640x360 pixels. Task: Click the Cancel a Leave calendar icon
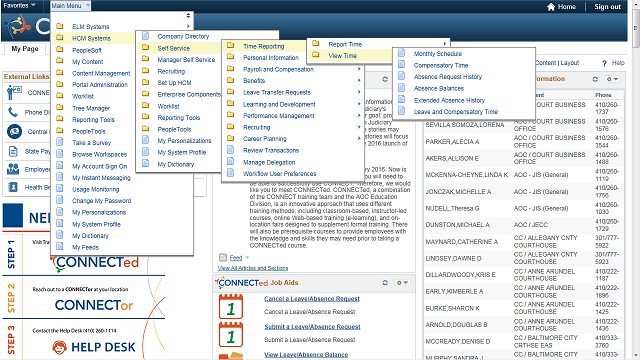tap(231, 306)
